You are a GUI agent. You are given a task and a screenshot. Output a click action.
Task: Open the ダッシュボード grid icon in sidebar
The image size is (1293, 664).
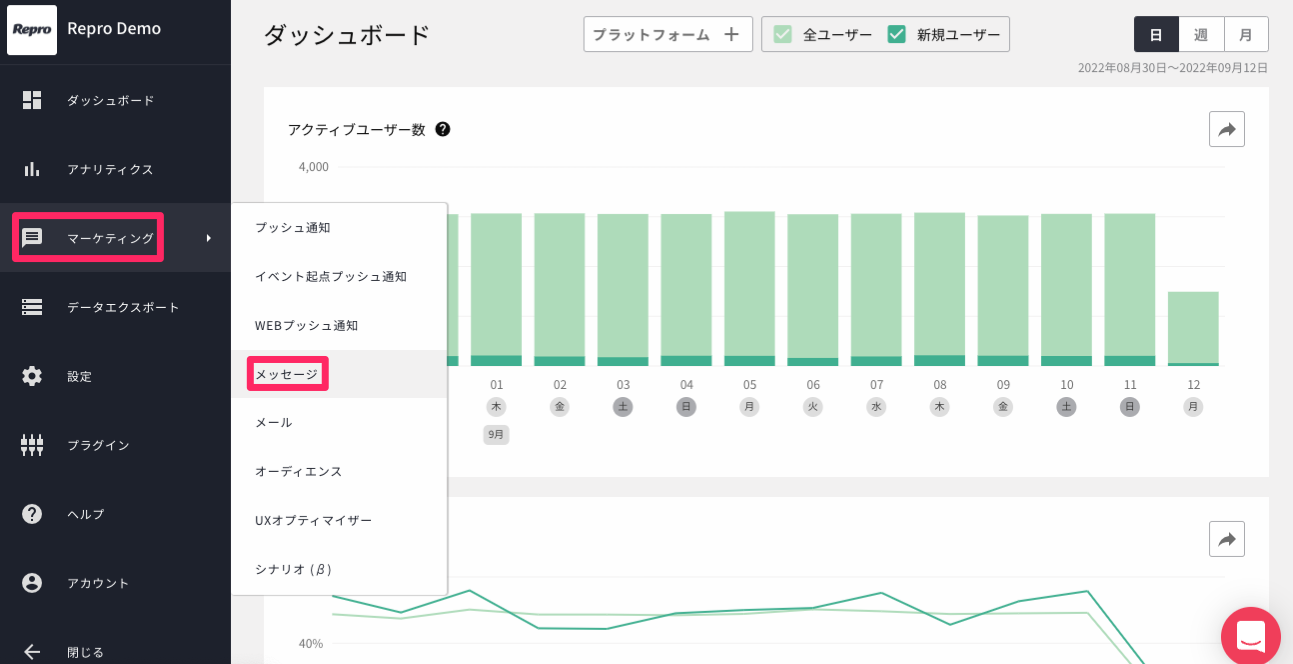pyautogui.click(x=32, y=100)
